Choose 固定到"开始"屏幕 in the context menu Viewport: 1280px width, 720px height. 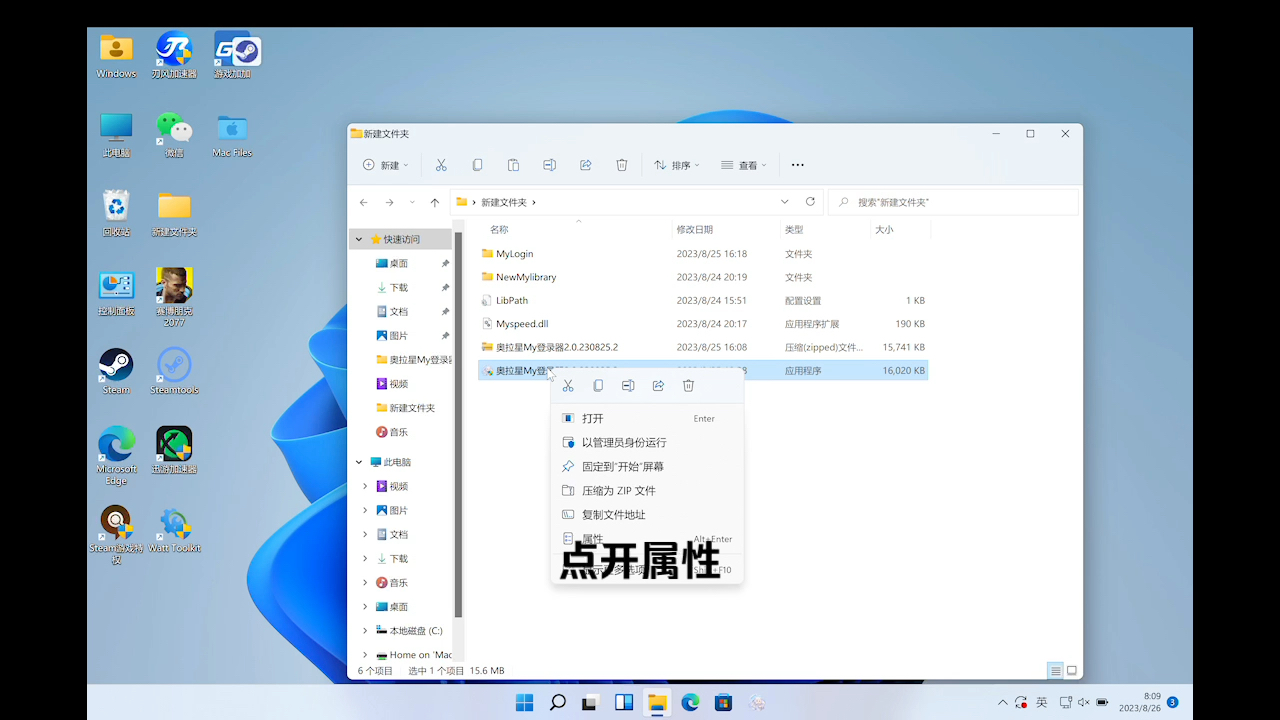[x=647, y=467]
